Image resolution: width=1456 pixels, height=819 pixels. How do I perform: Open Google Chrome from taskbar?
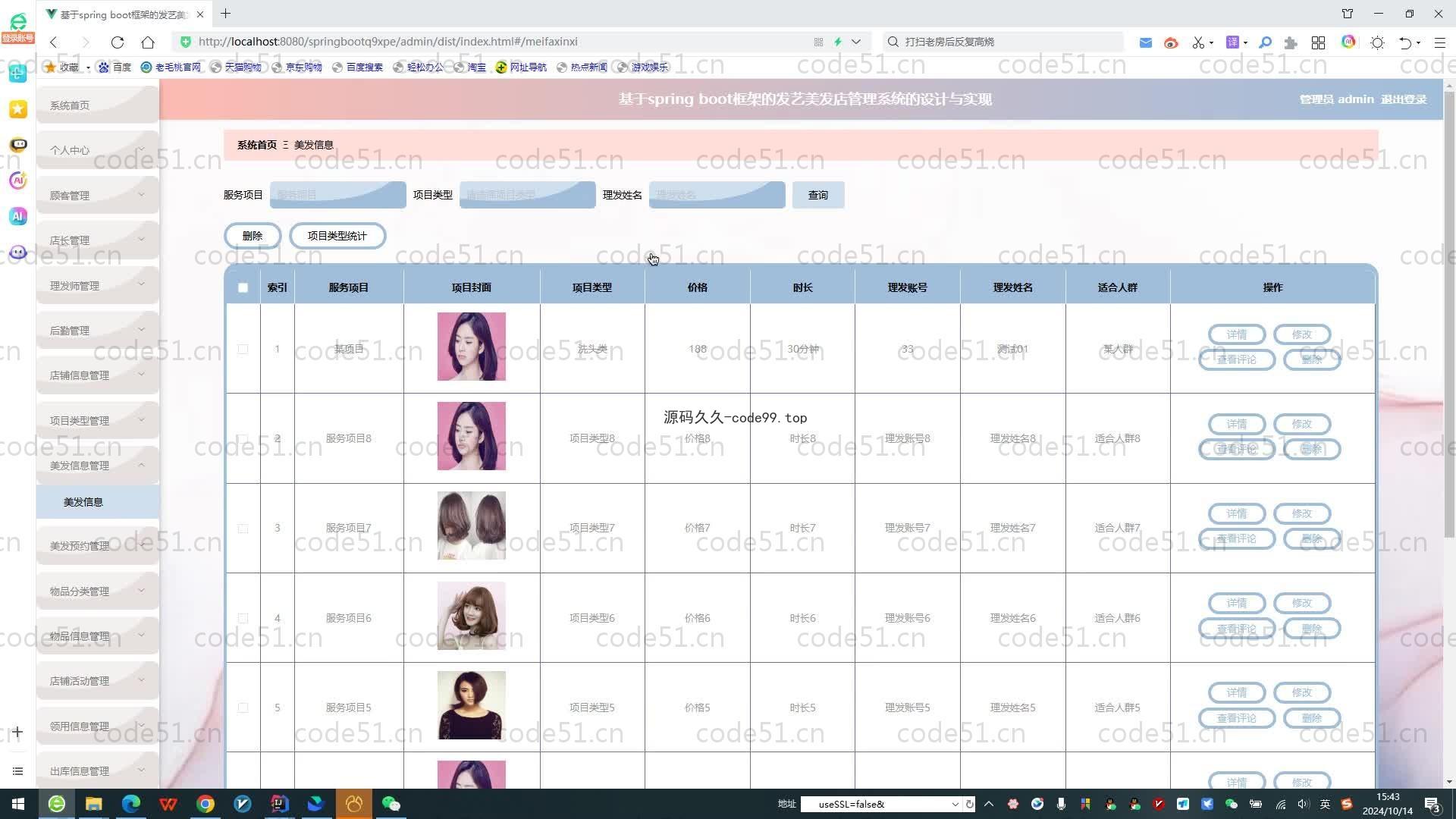coord(206,804)
